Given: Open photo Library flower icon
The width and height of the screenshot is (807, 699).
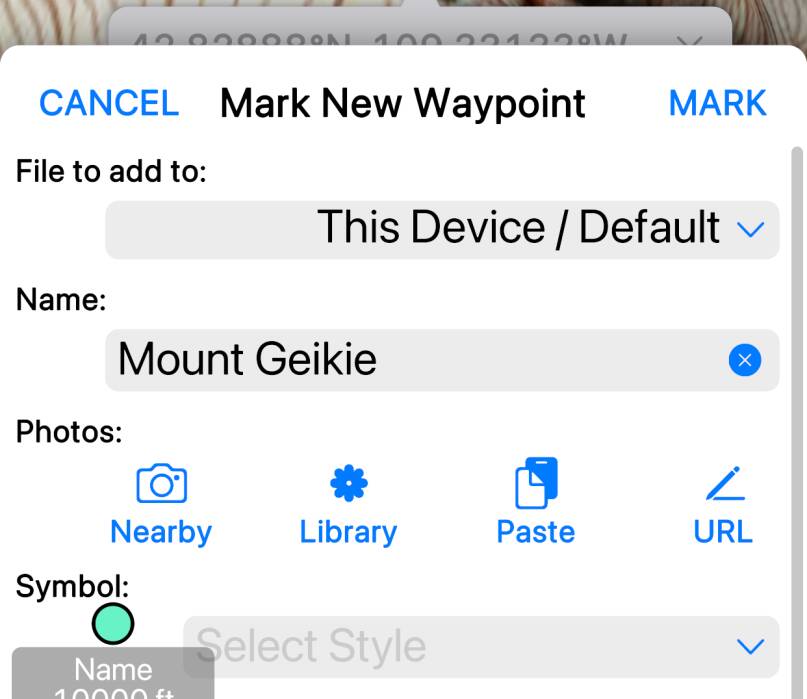Looking at the screenshot, I should coord(348,483).
